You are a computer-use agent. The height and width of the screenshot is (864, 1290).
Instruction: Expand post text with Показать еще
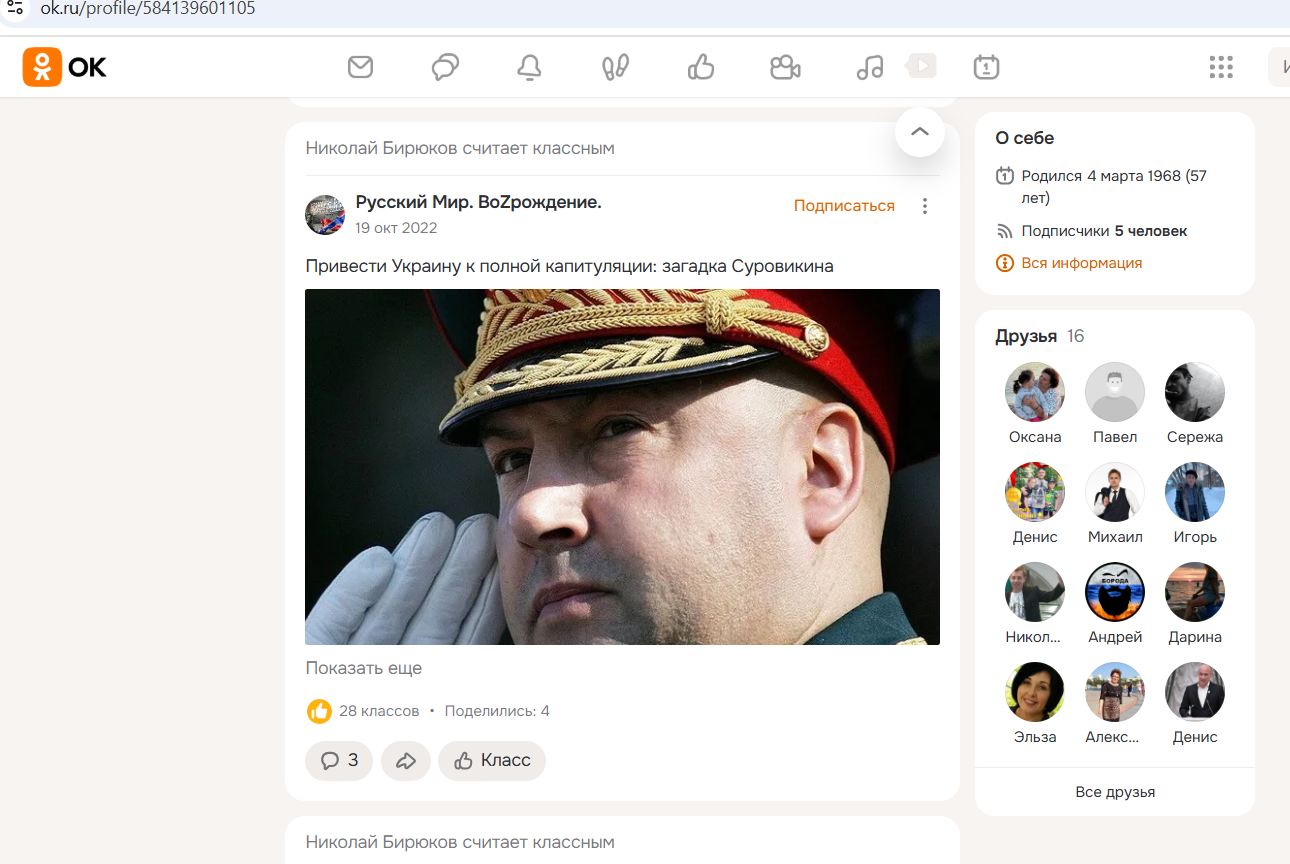tap(364, 668)
